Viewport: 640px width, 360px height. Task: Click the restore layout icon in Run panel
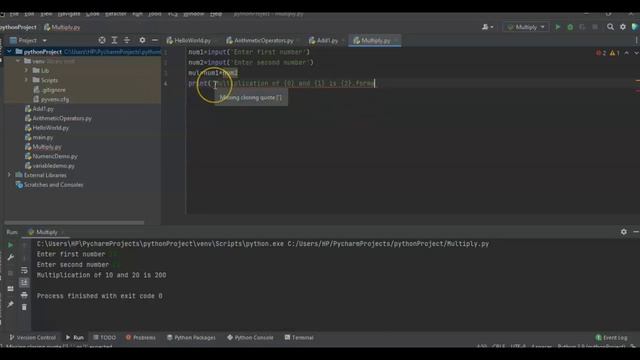(11, 289)
